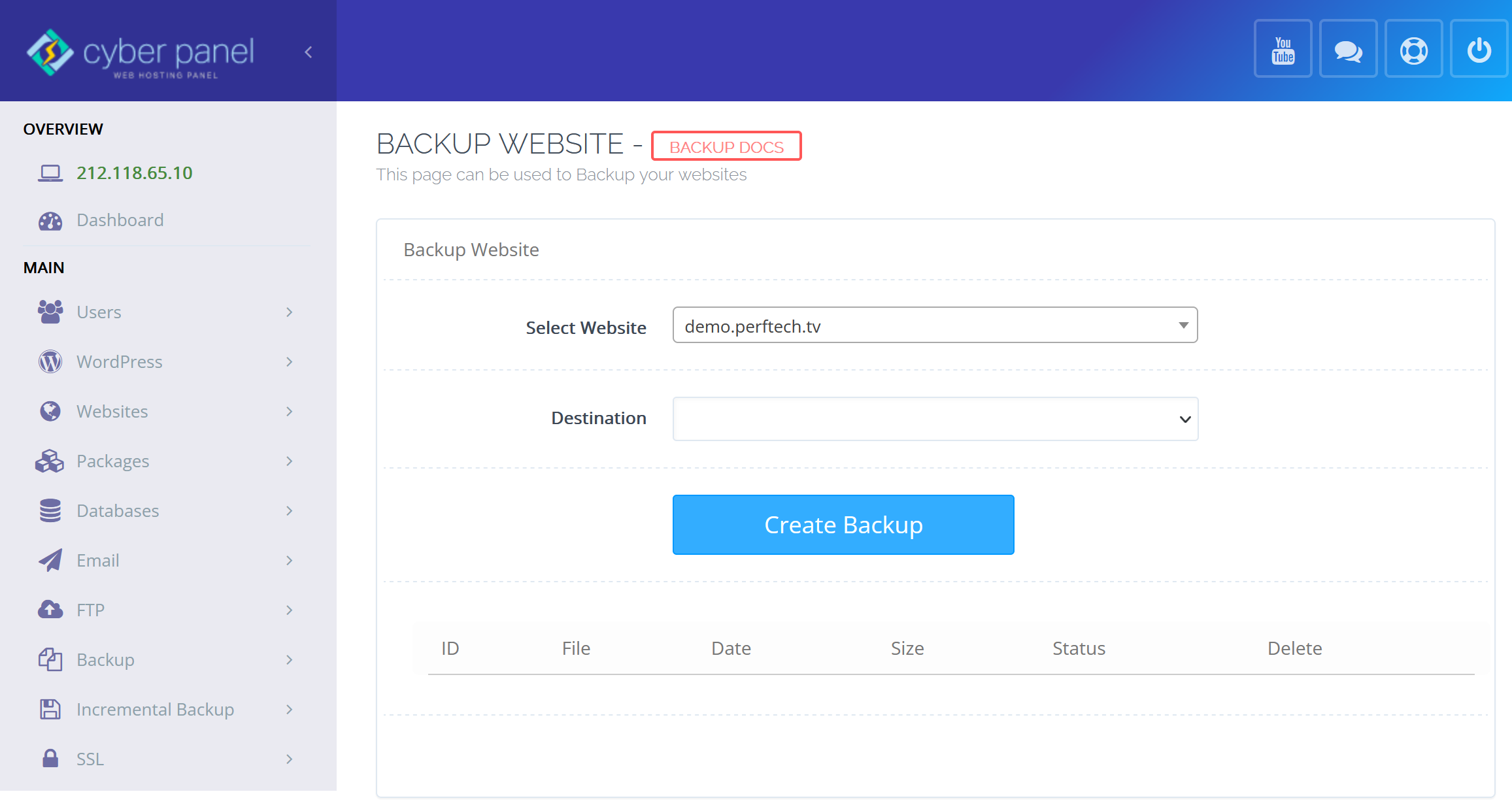Click the Backup copy icon
1512x811 pixels.
click(x=50, y=659)
